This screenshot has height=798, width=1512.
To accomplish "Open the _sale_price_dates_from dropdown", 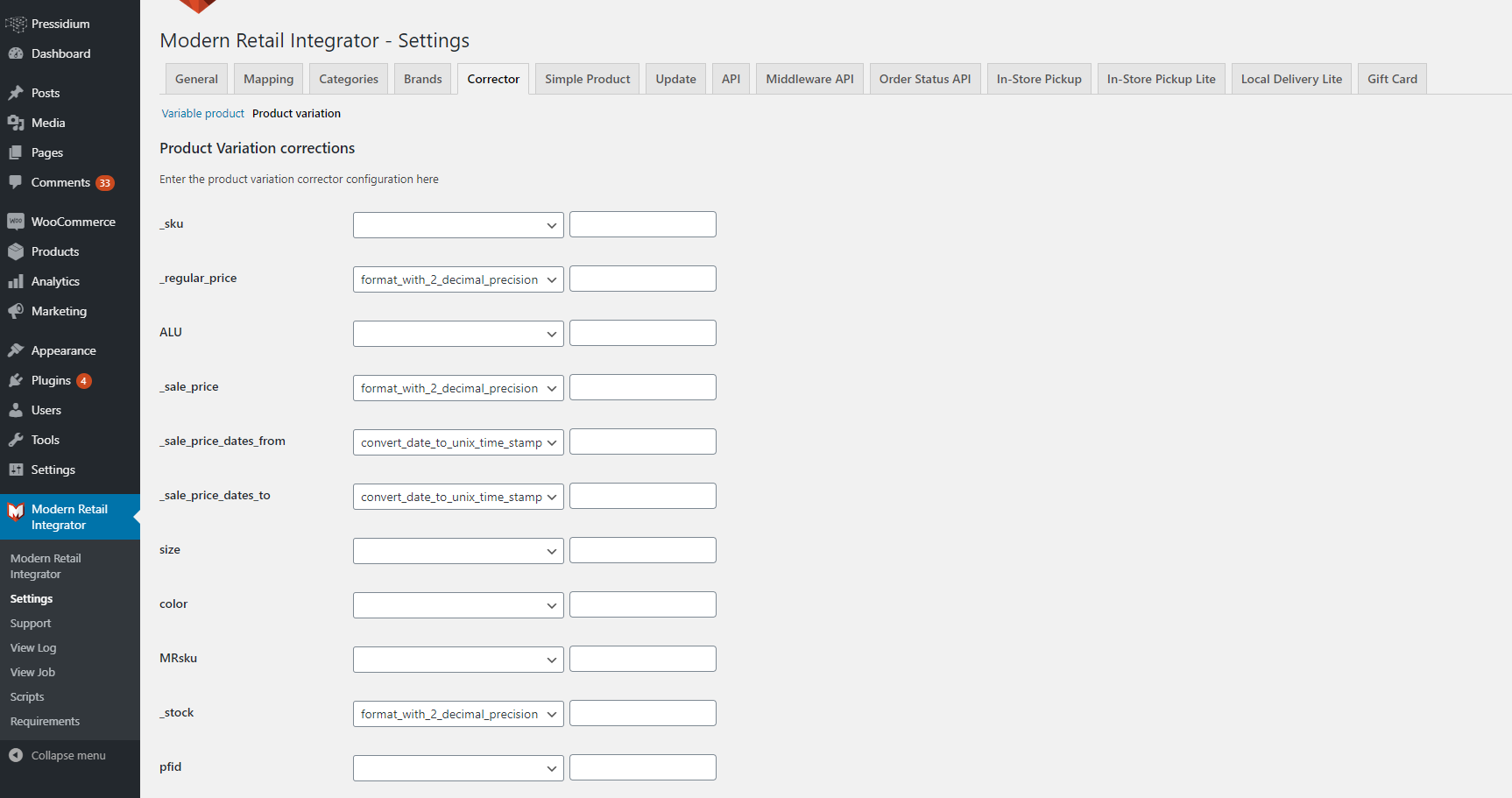I will [458, 442].
